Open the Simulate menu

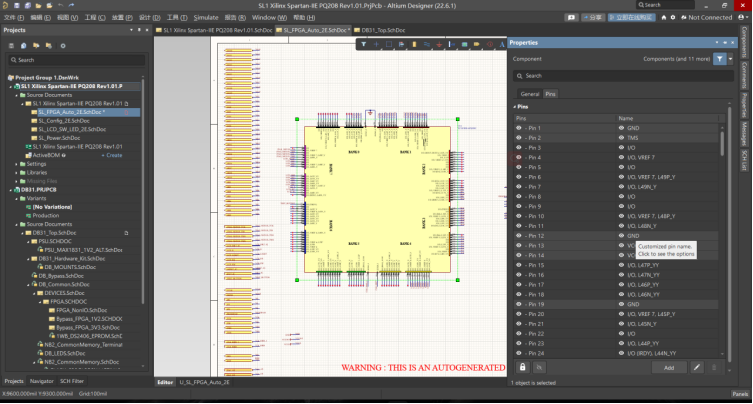[x=206, y=17]
